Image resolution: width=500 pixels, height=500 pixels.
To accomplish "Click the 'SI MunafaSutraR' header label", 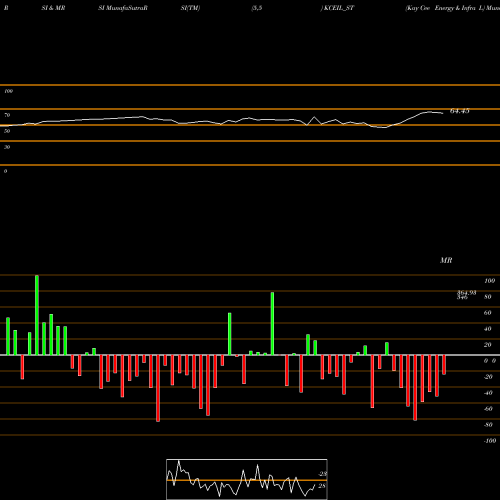I will [x=123, y=8].
